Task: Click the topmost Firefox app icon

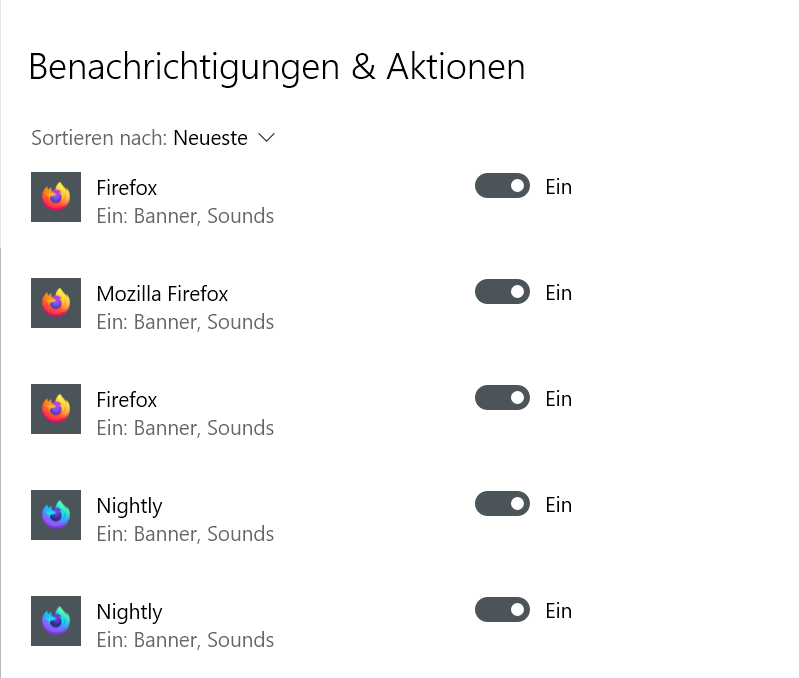Action: pyautogui.click(x=56, y=197)
